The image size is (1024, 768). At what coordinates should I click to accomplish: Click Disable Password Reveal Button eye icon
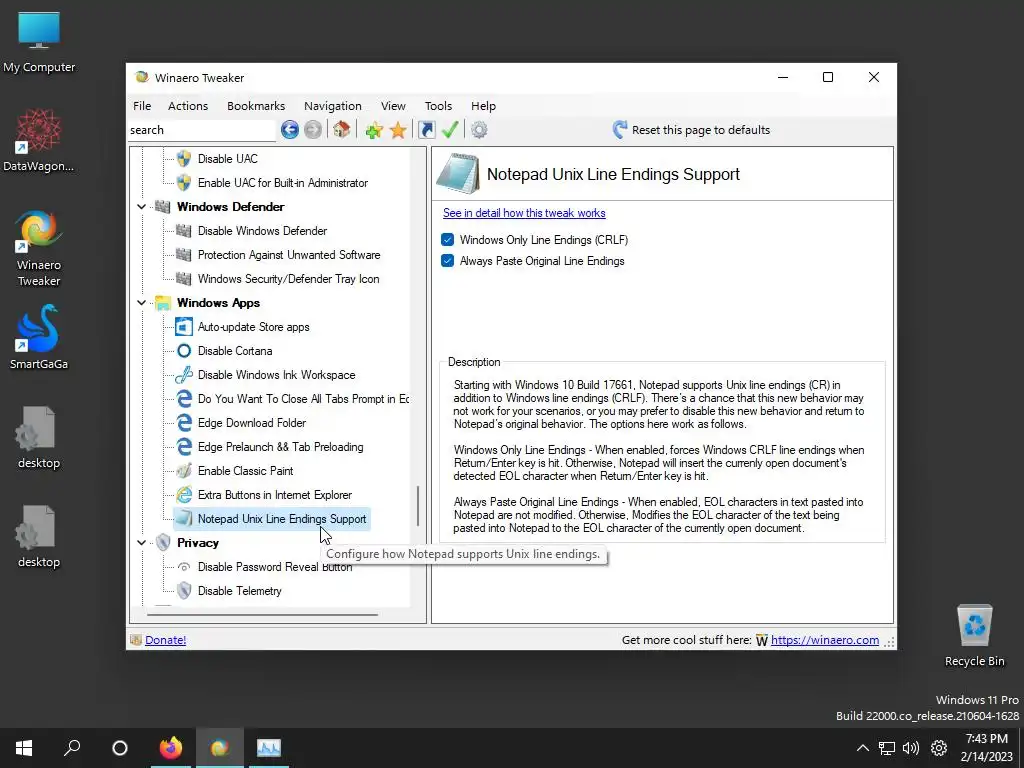point(184,567)
